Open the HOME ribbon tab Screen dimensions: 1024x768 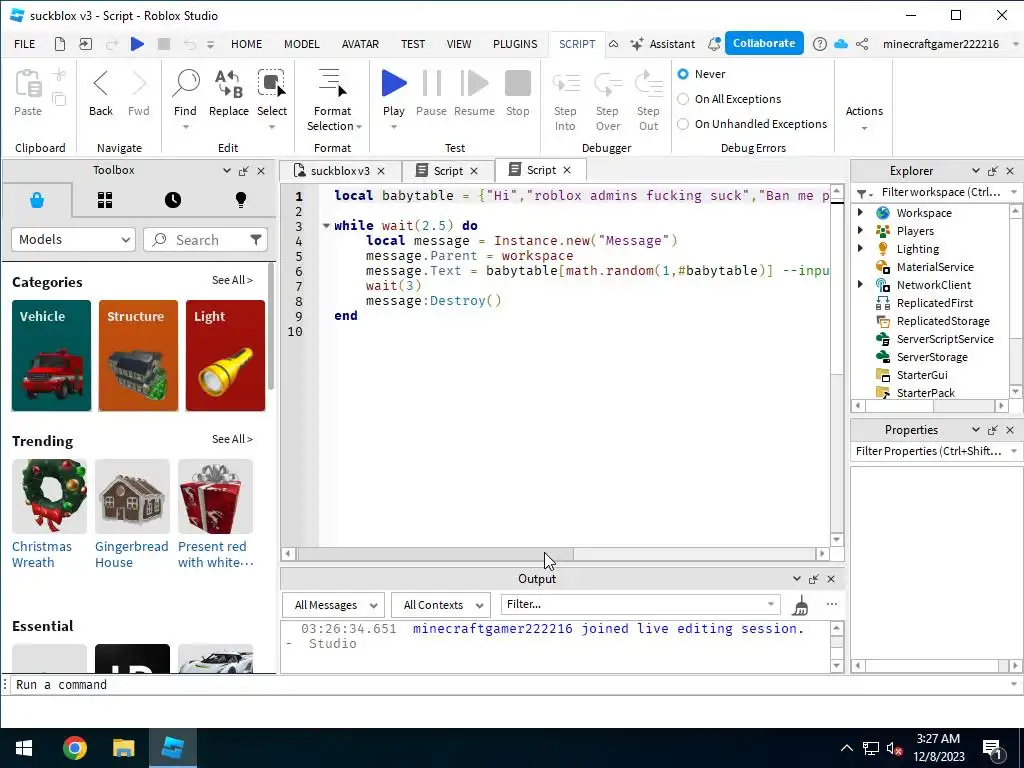click(x=246, y=44)
